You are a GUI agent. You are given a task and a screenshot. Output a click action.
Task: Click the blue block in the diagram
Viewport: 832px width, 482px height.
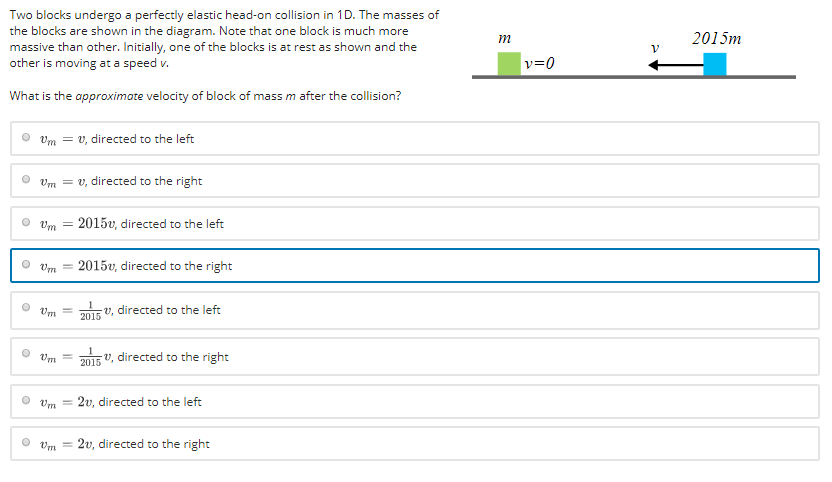(x=714, y=64)
